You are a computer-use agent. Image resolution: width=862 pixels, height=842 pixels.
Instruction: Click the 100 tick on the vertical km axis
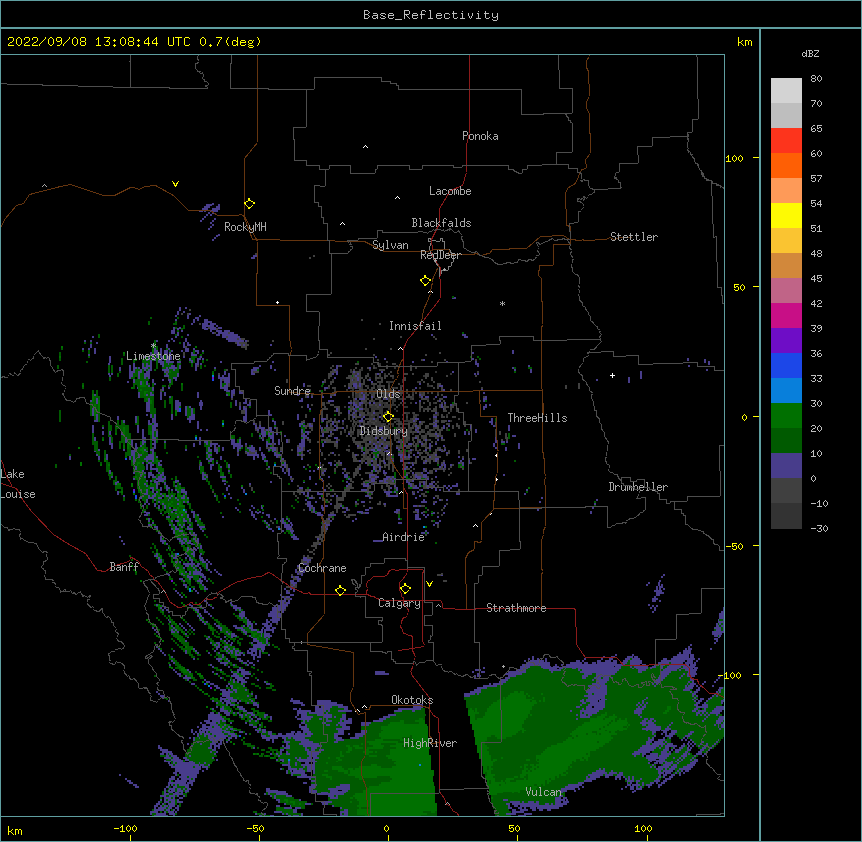pyautogui.click(x=734, y=158)
